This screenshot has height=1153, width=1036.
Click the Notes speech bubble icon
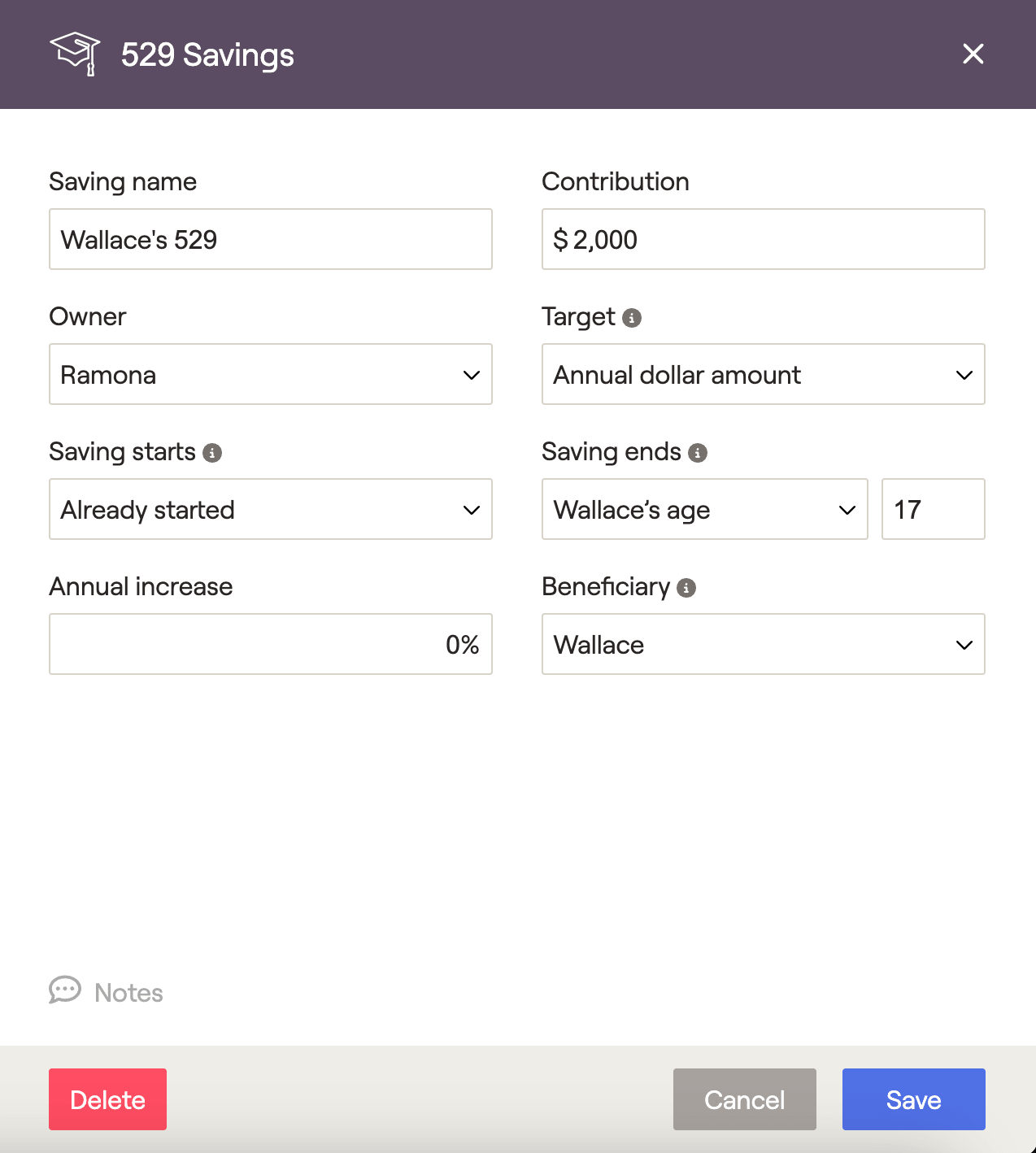pos(65,990)
